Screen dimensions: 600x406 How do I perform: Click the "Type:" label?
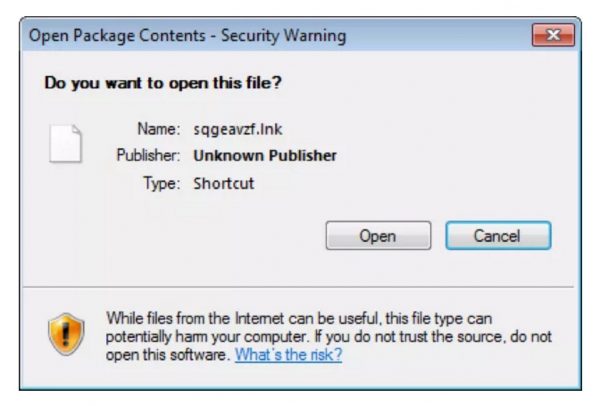(x=162, y=183)
